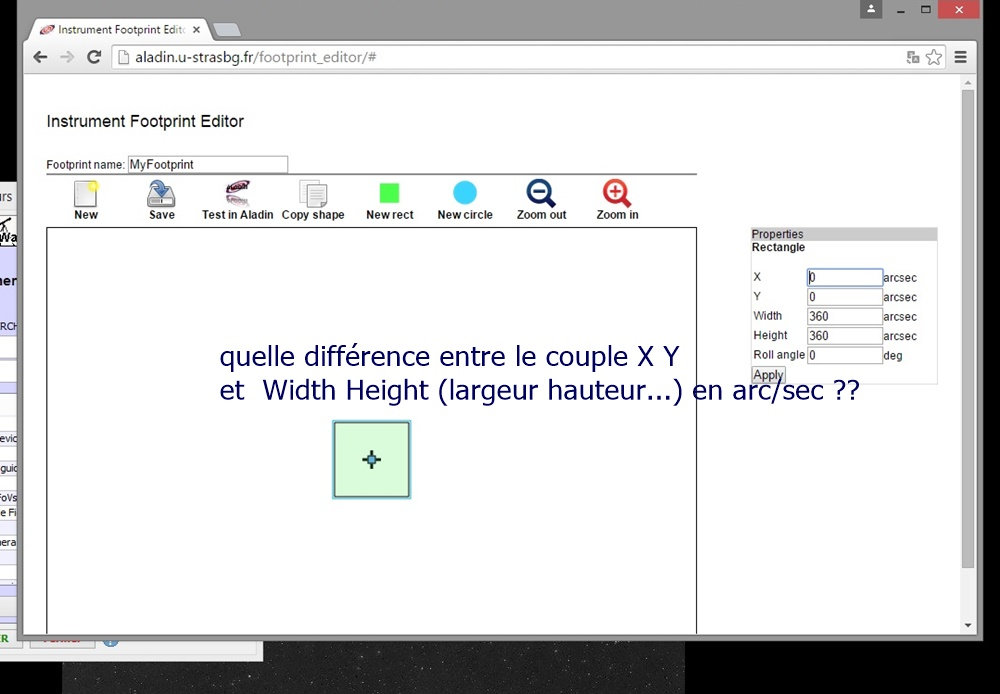
Task: Click the scrollbar up arrow
Action: pos(967,83)
